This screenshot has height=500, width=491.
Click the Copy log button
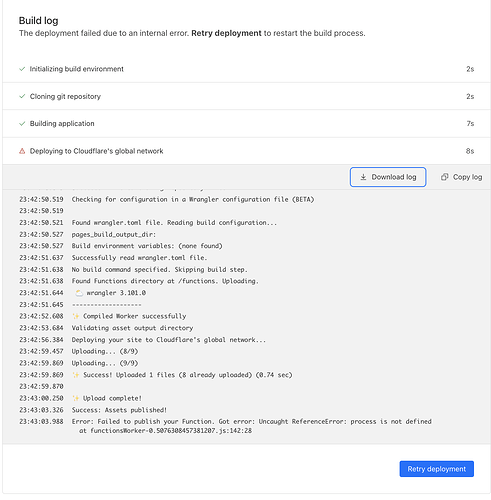click(x=461, y=177)
